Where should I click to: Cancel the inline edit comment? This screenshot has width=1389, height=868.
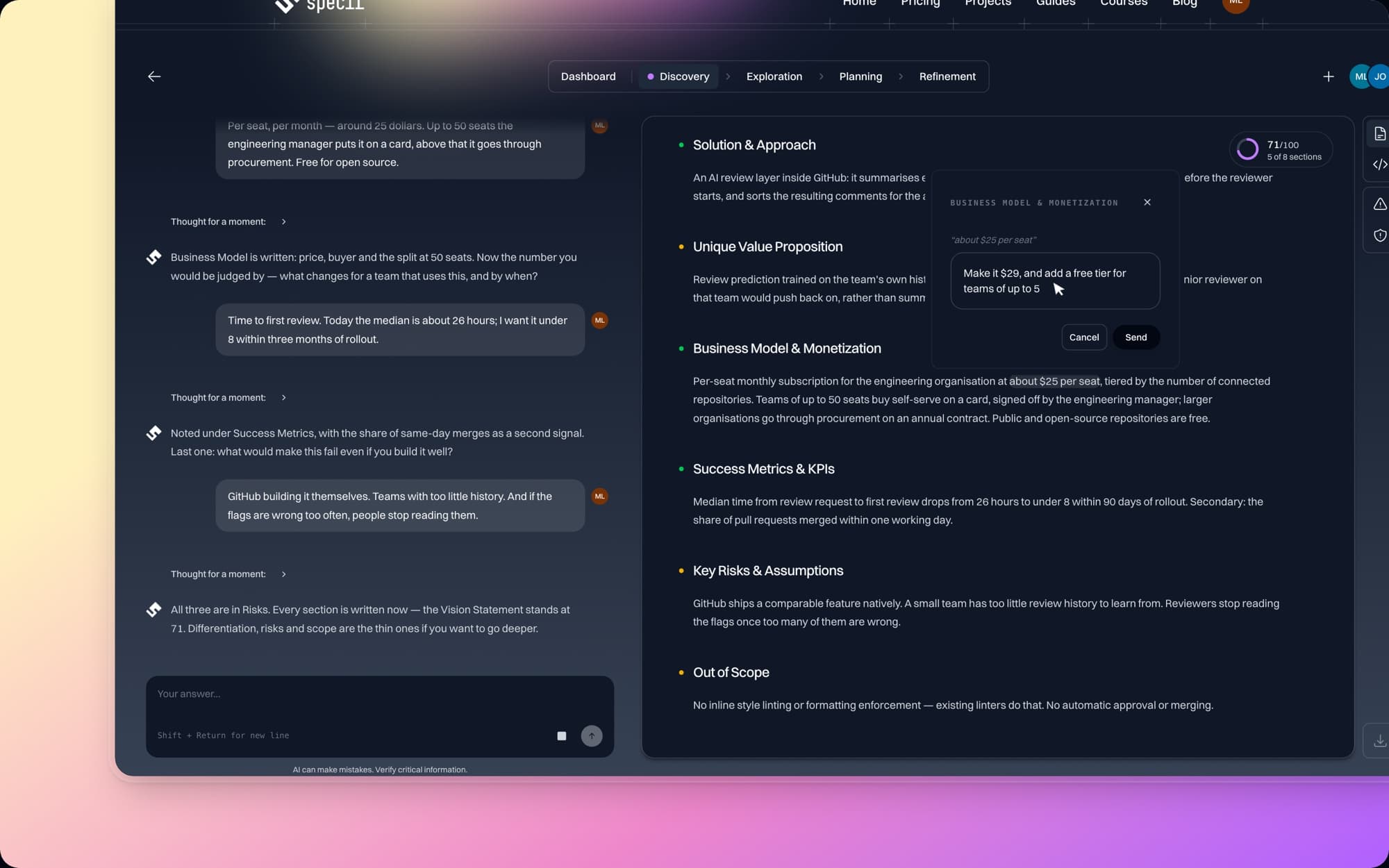[x=1083, y=337]
